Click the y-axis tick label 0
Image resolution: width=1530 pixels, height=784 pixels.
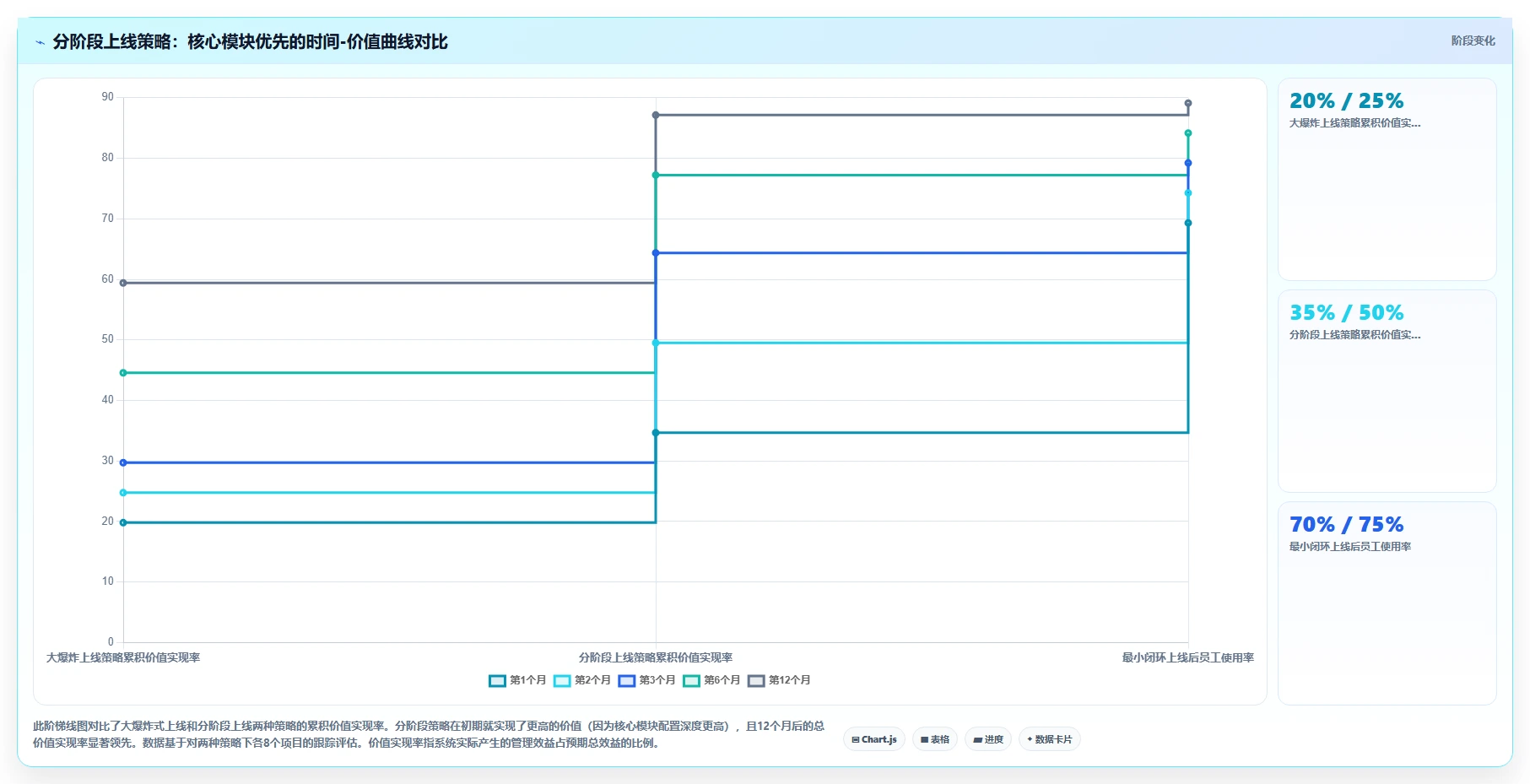tap(111, 642)
